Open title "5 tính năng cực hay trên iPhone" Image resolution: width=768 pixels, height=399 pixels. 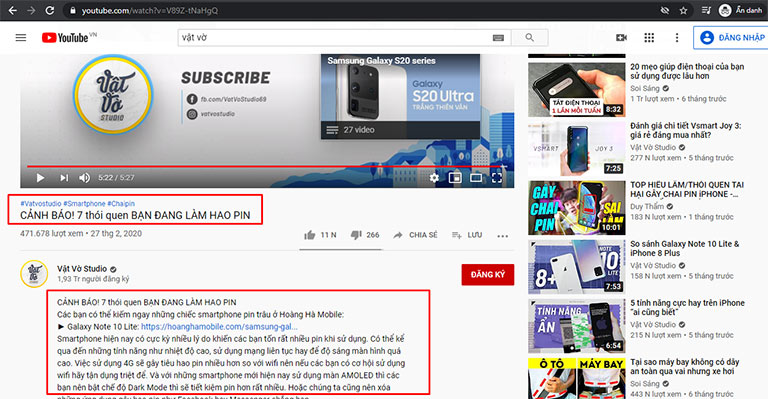pyautogui.click(x=687, y=307)
